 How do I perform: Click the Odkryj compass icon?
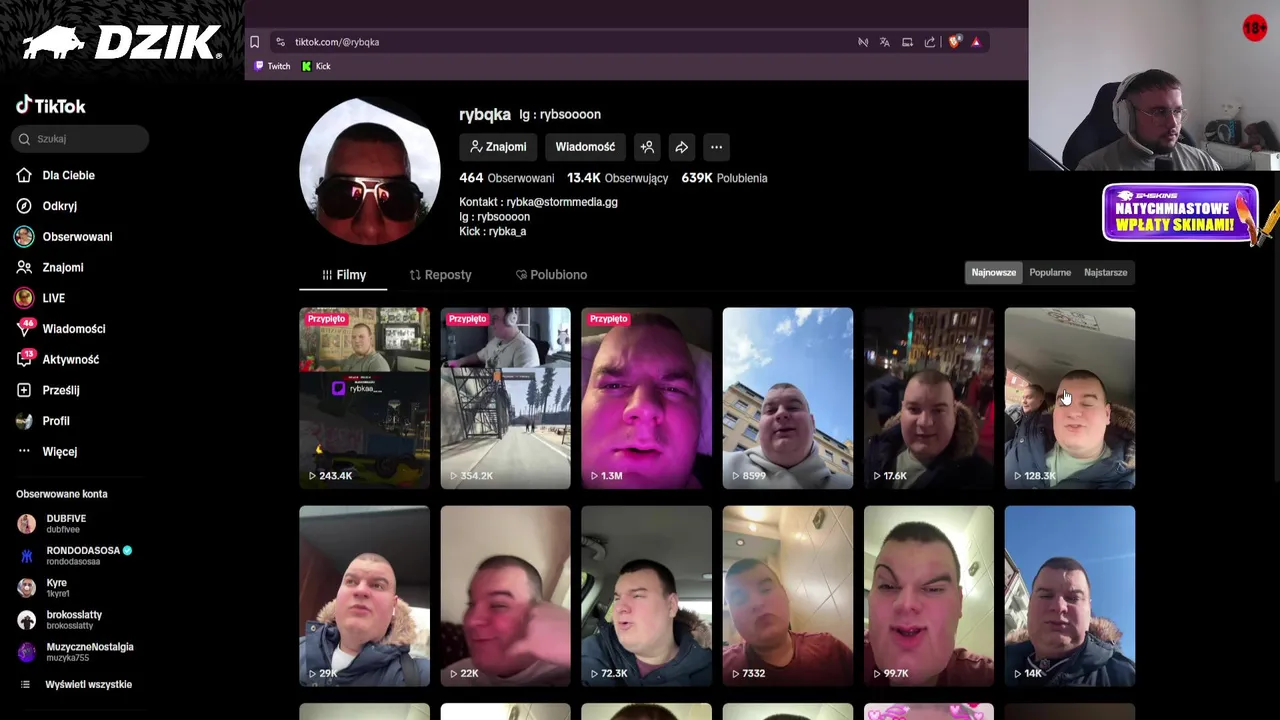click(x=24, y=206)
